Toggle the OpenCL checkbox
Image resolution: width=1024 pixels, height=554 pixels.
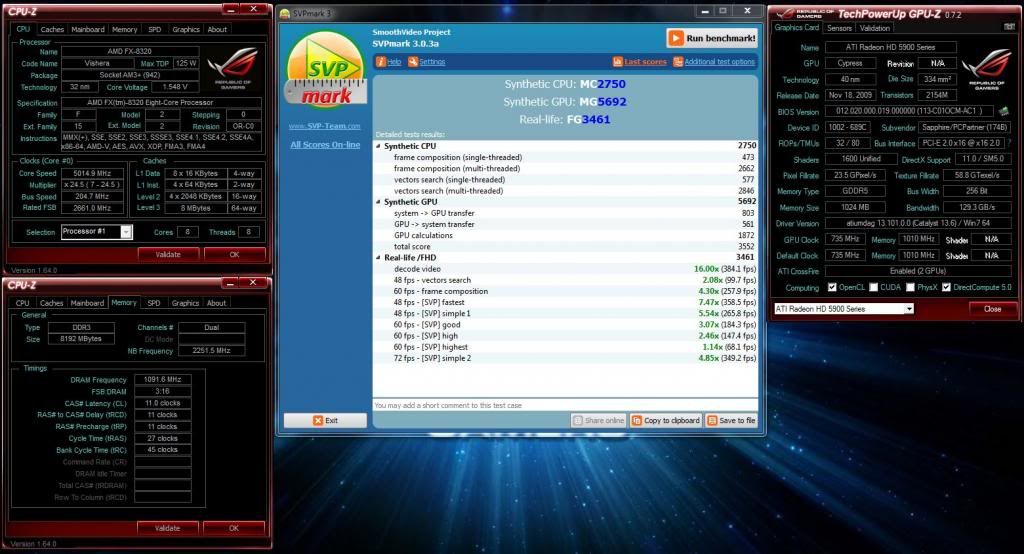click(x=833, y=288)
